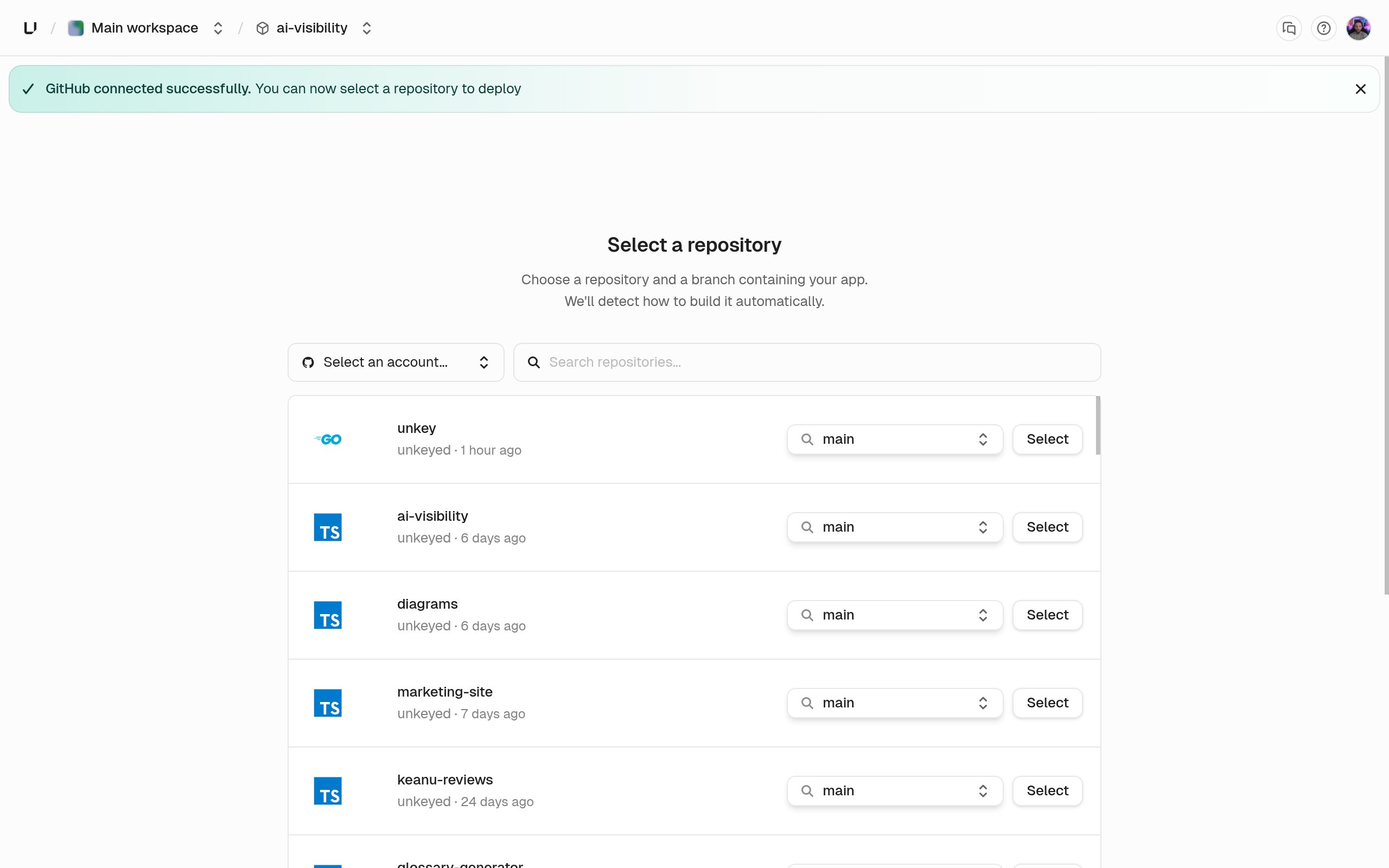
Task: Click the search icon in unkey branch field
Action: [807, 439]
